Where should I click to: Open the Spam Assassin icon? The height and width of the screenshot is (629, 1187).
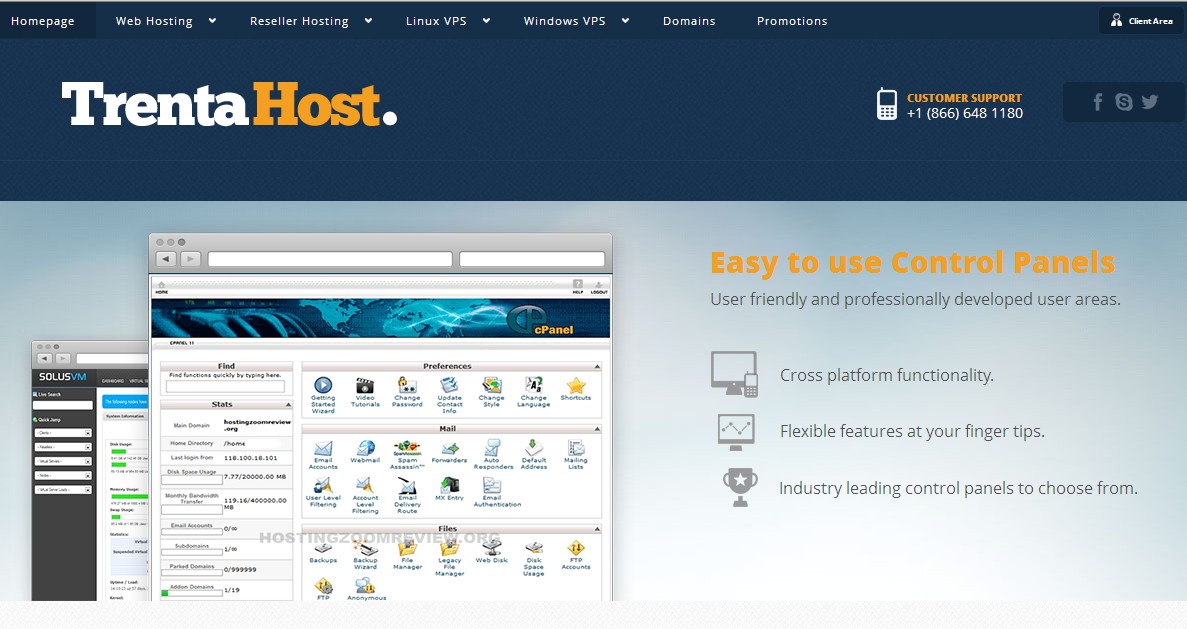[407, 448]
